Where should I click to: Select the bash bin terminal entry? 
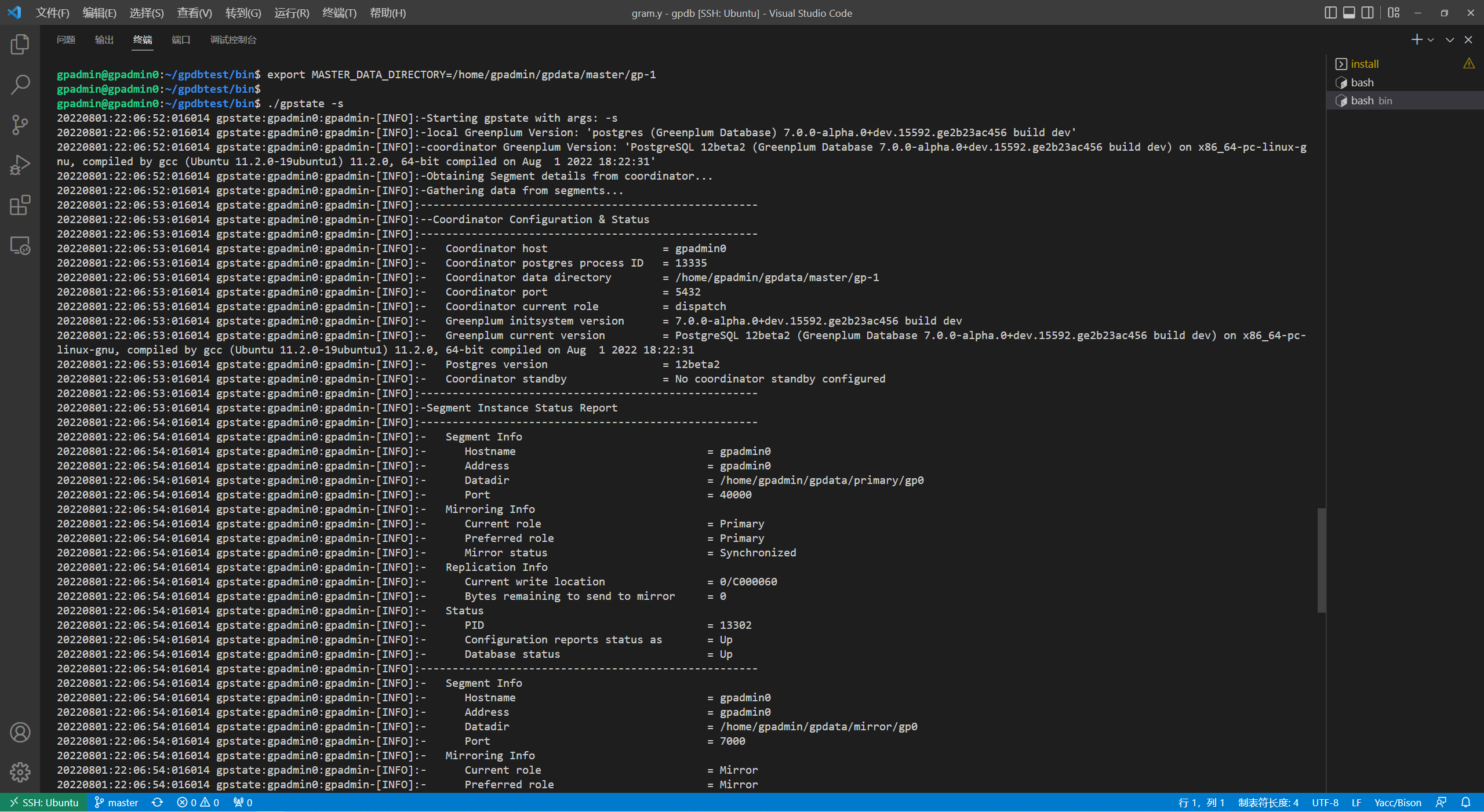coord(1405,100)
